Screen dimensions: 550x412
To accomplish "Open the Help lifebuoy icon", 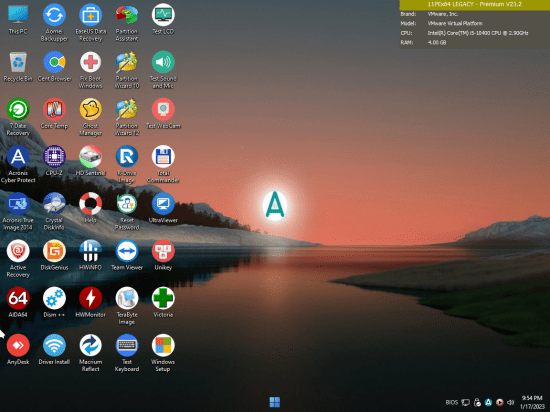I will click(x=90, y=208).
